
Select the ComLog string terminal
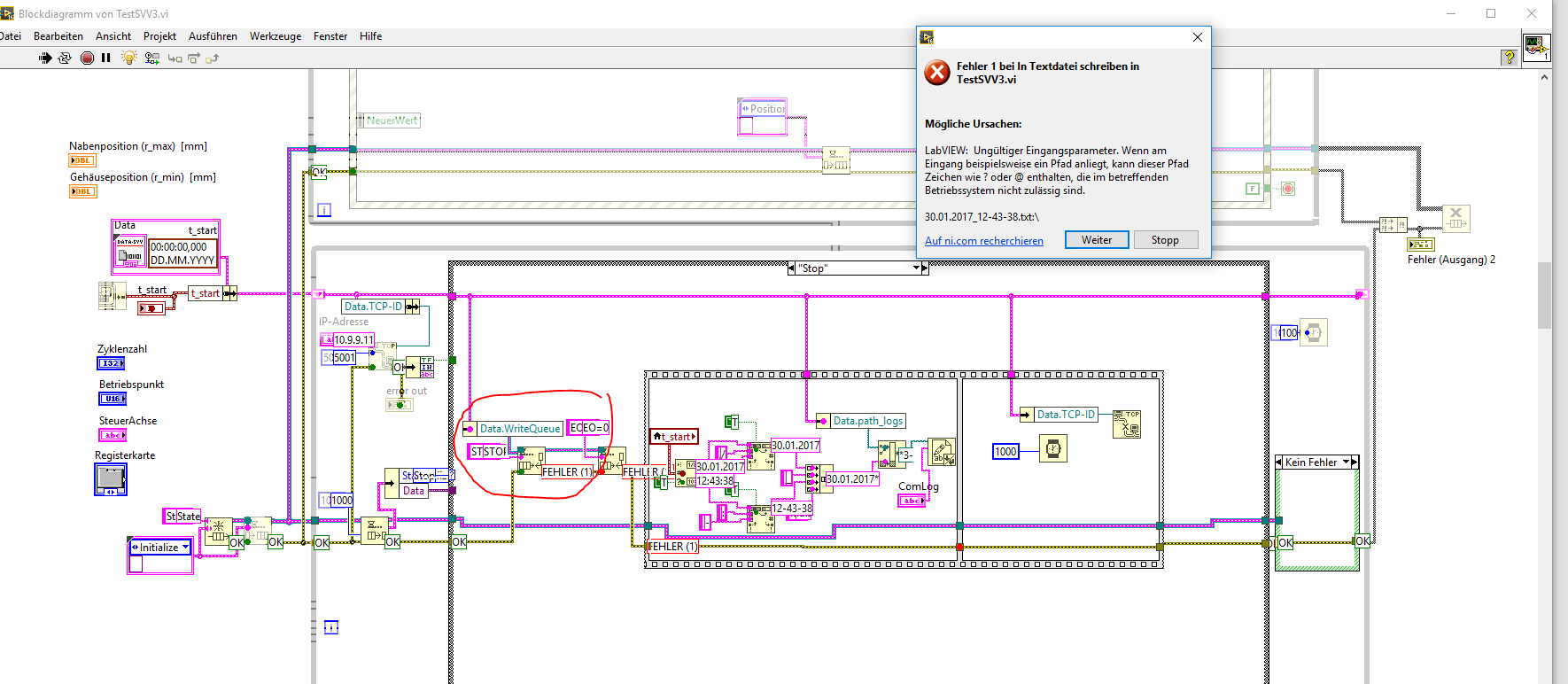pyautogui.click(x=912, y=501)
